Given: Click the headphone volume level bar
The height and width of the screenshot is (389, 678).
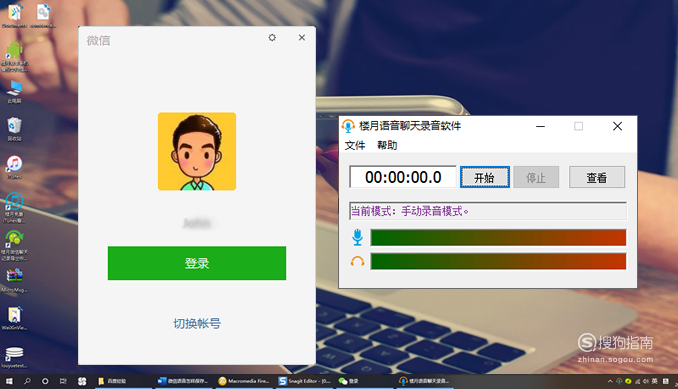Looking at the screenshot, I should point(498,261).
